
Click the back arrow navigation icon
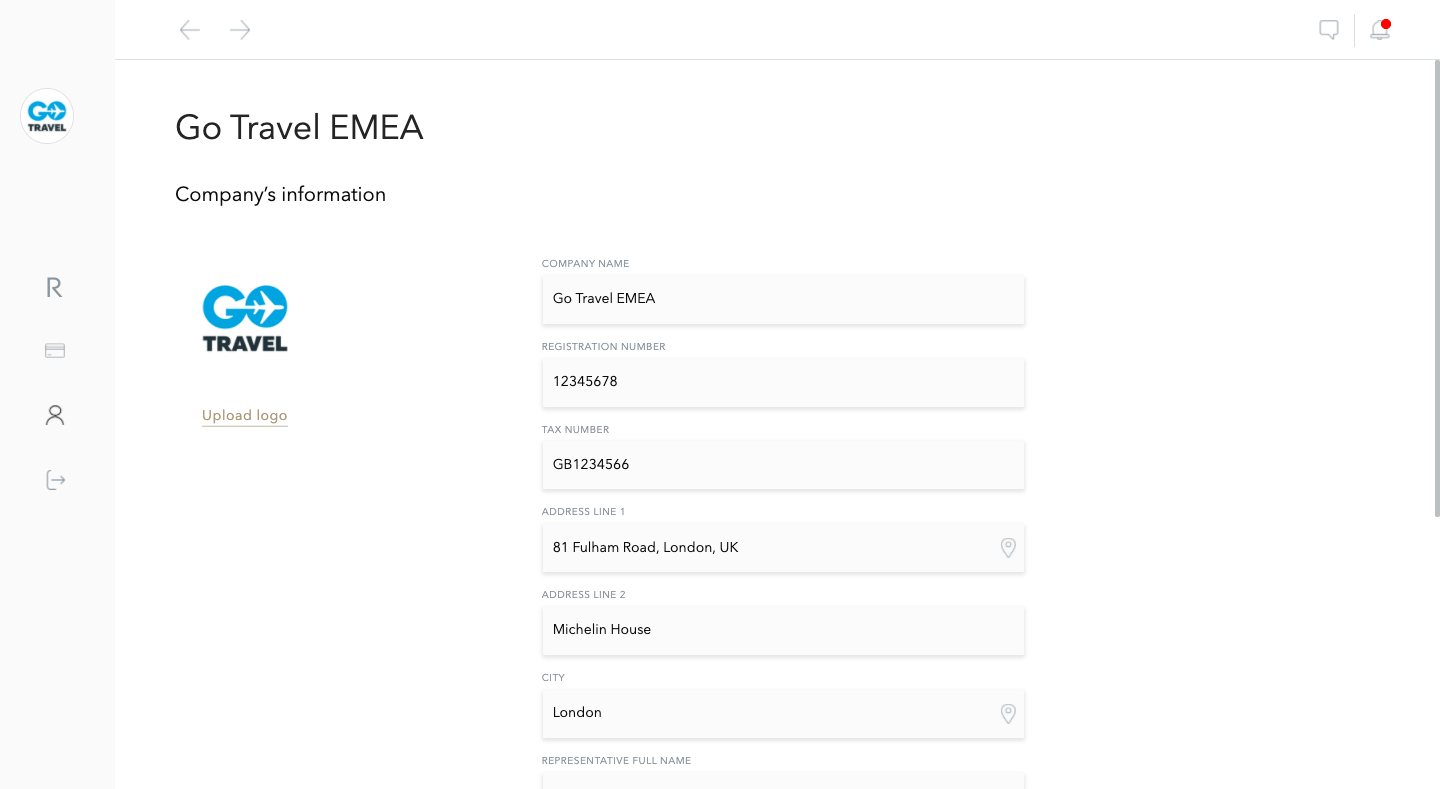pos(190,30)
